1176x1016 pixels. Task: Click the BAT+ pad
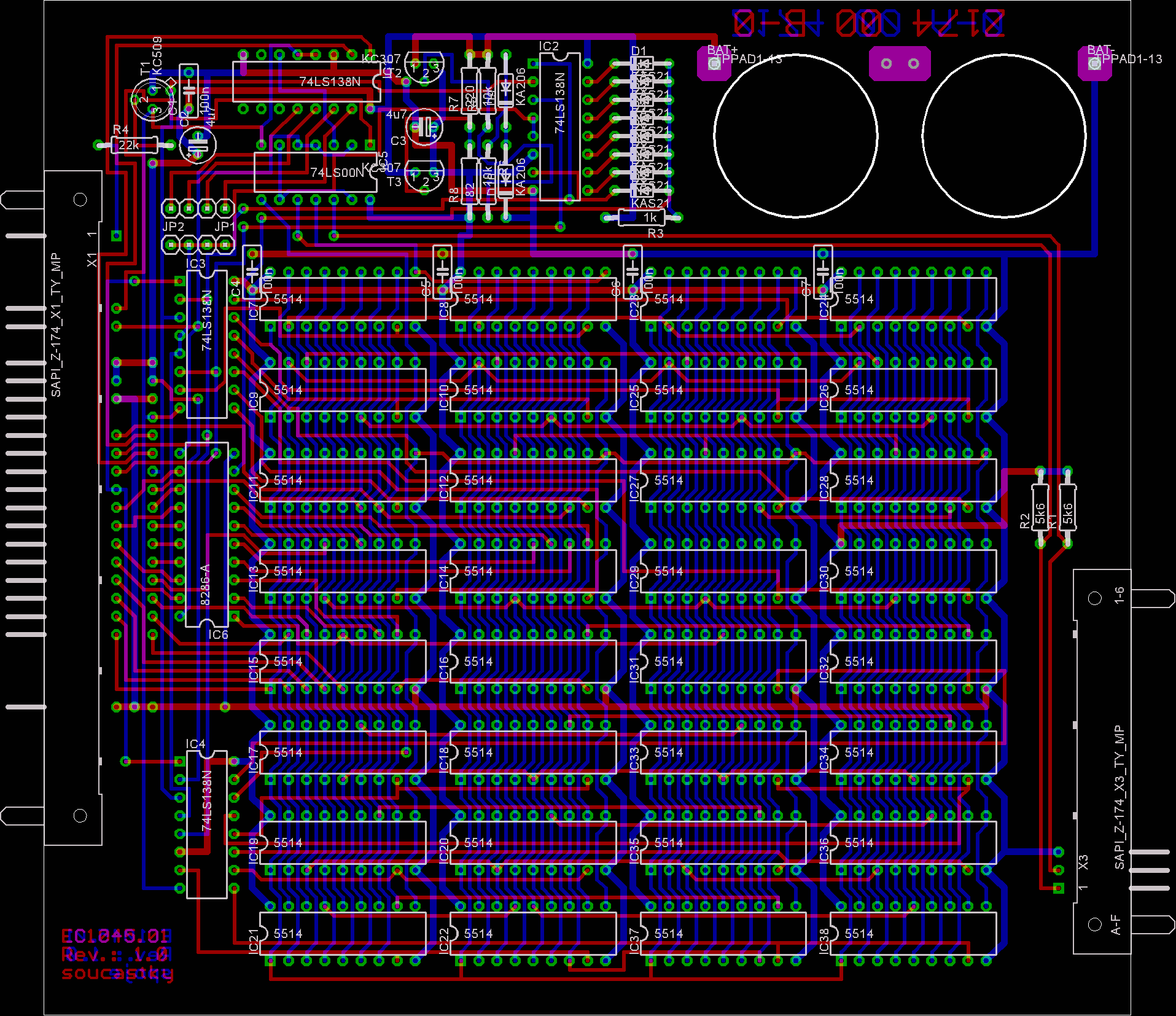(714, 63)
